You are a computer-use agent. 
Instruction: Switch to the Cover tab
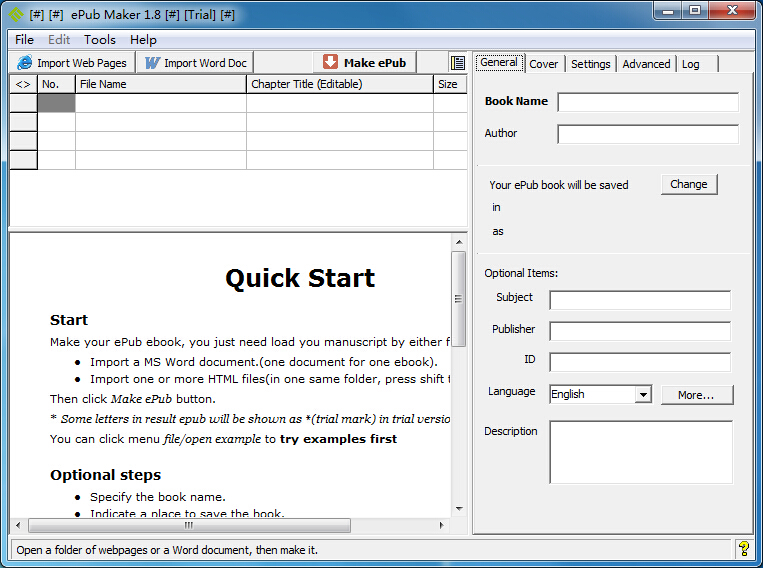[544, 64]
